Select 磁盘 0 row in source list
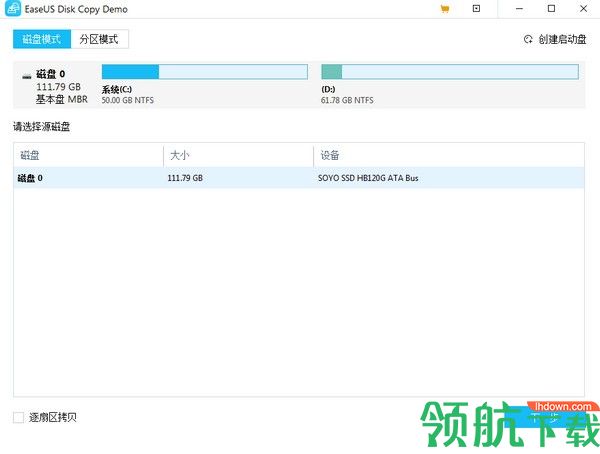This screenshot has height=454, width=600. point(299,178)
